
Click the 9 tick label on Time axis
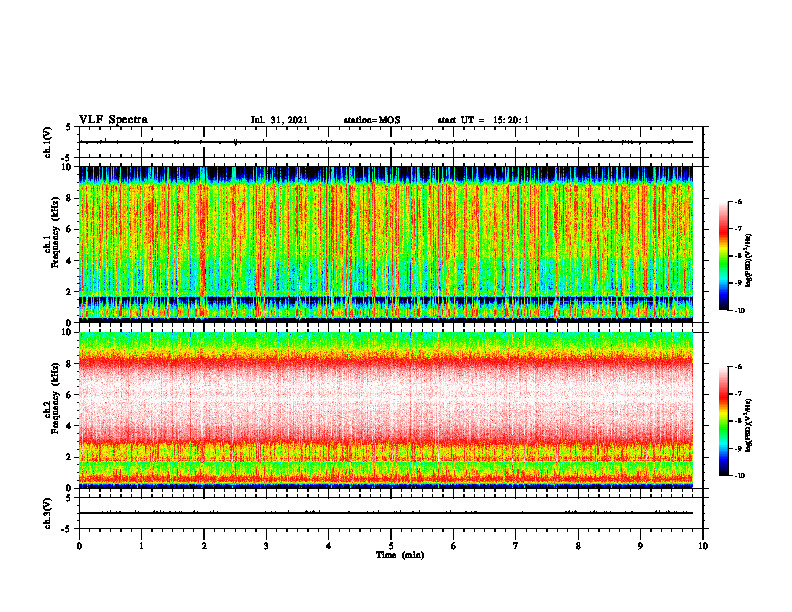coord(640,546)
